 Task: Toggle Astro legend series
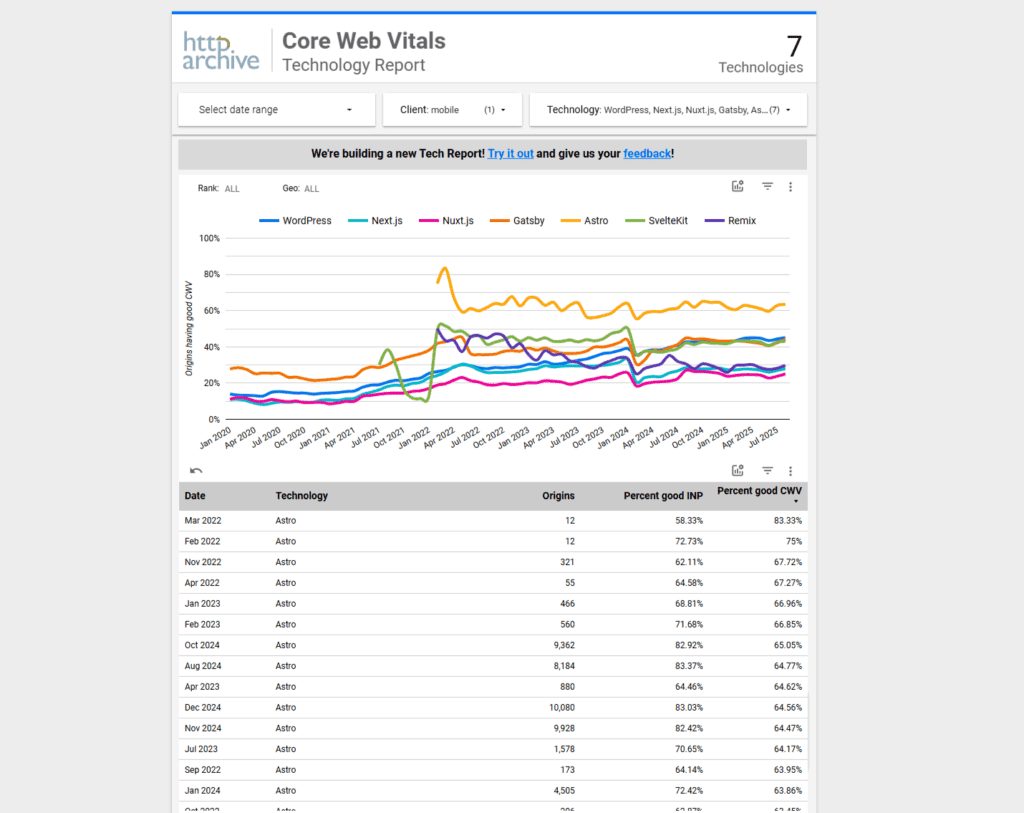[x=584, y=221]
